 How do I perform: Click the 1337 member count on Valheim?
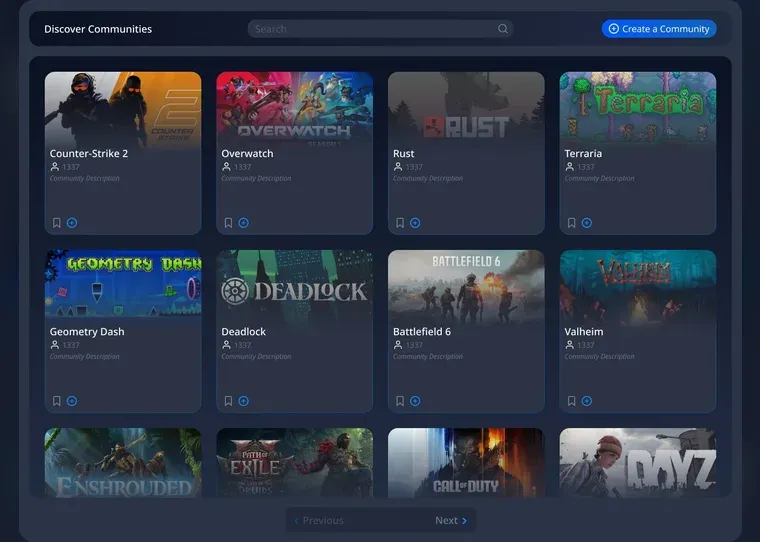tap(586, 345)
